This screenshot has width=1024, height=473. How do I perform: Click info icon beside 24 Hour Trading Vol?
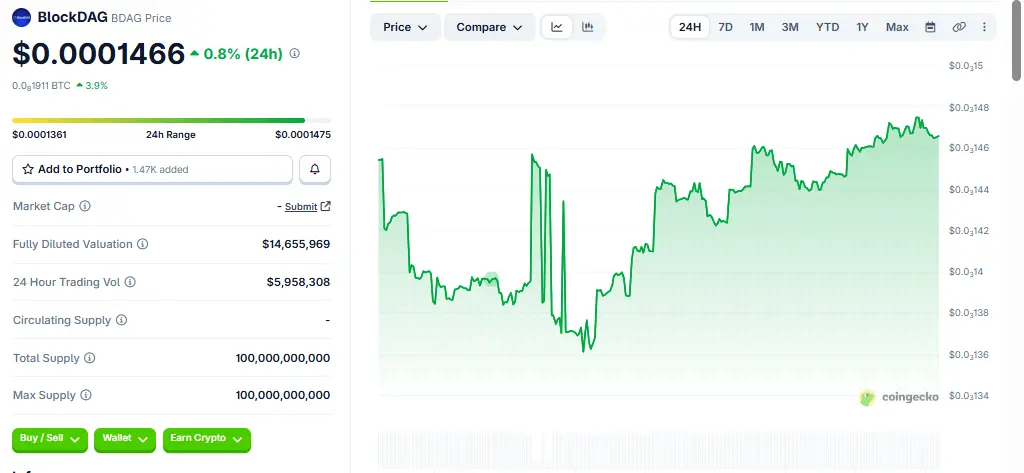[130, 282]
